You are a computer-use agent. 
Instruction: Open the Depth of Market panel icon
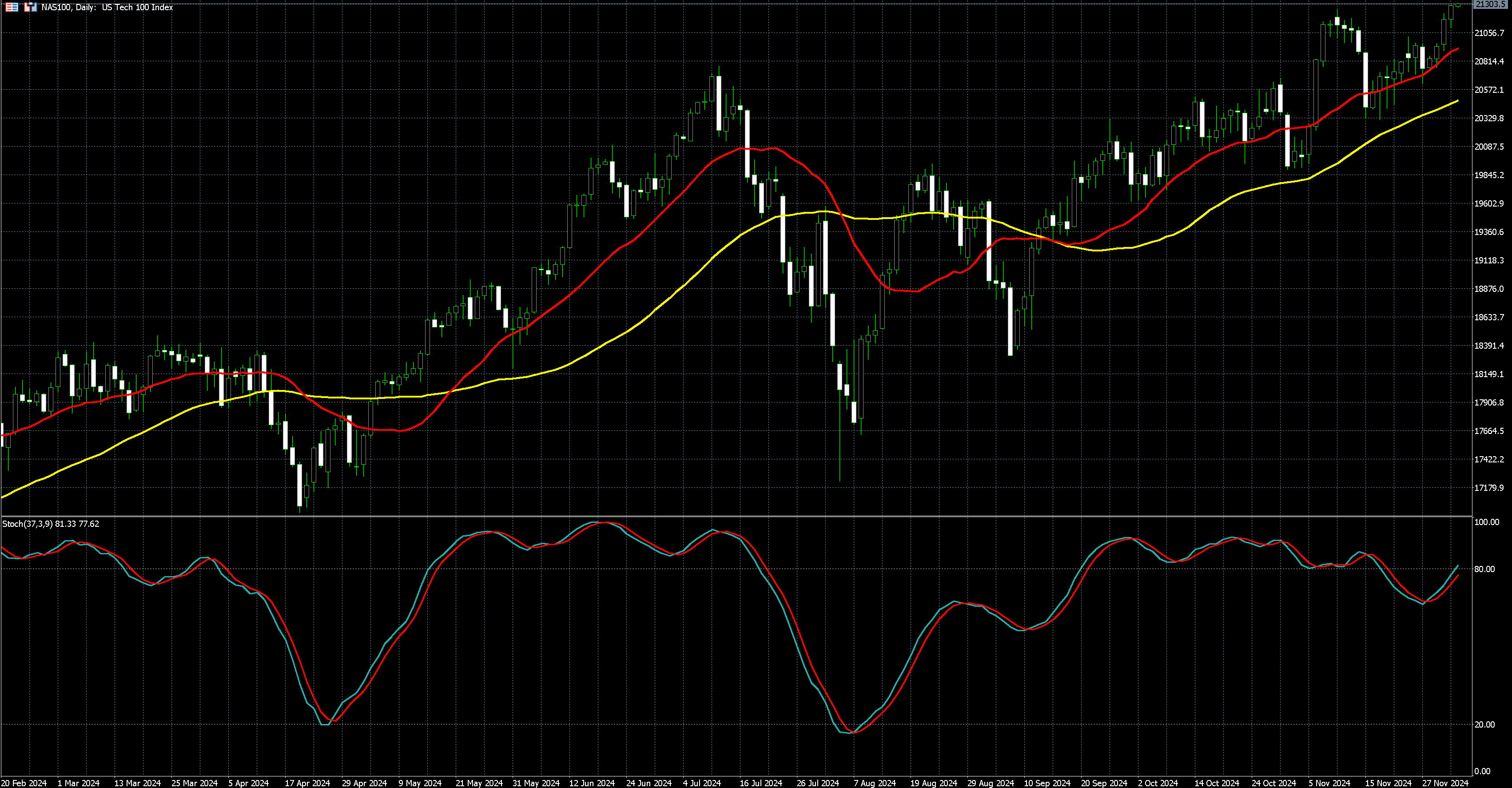click(x=11, y=8)
